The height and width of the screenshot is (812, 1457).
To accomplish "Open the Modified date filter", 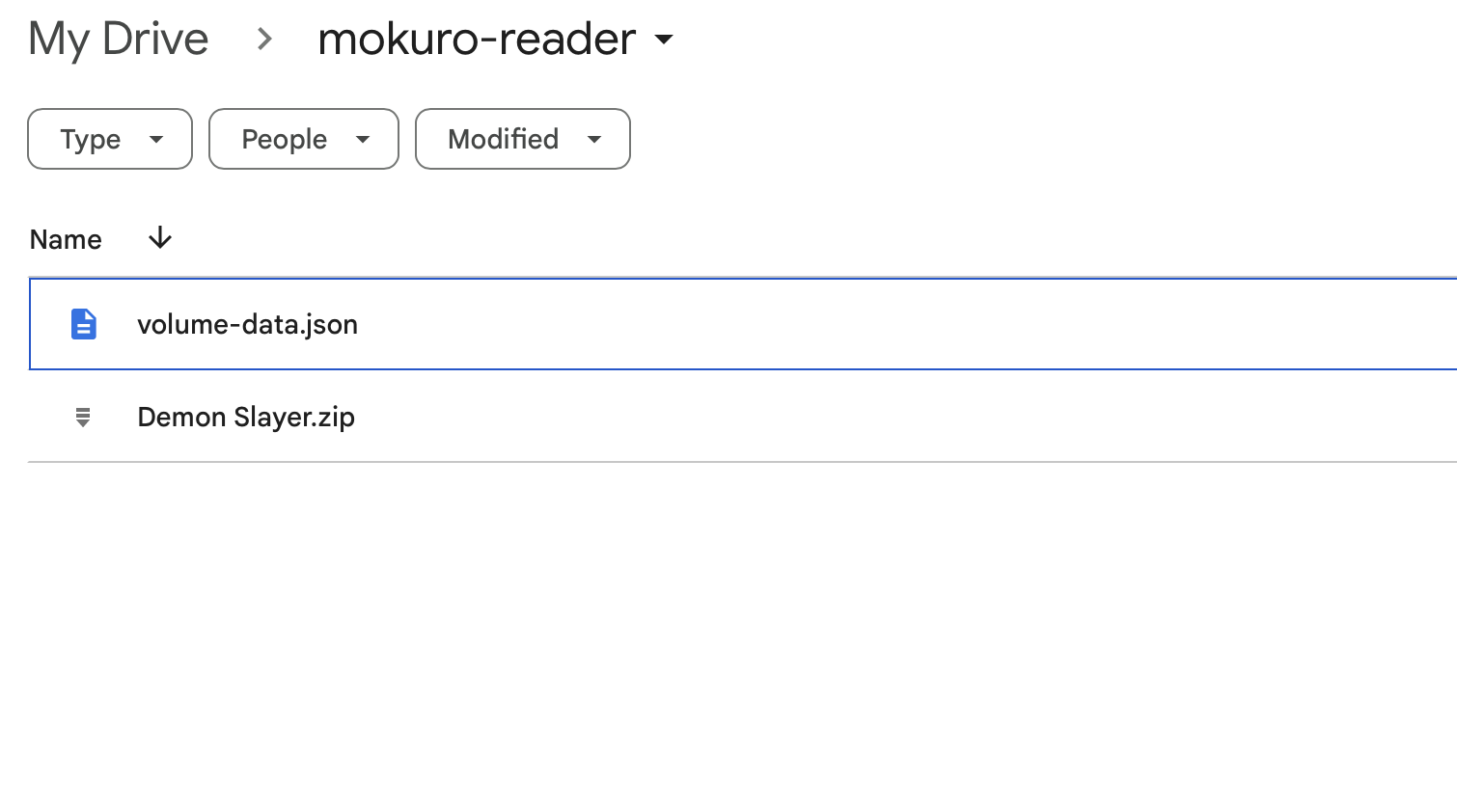I will [523, 139].
